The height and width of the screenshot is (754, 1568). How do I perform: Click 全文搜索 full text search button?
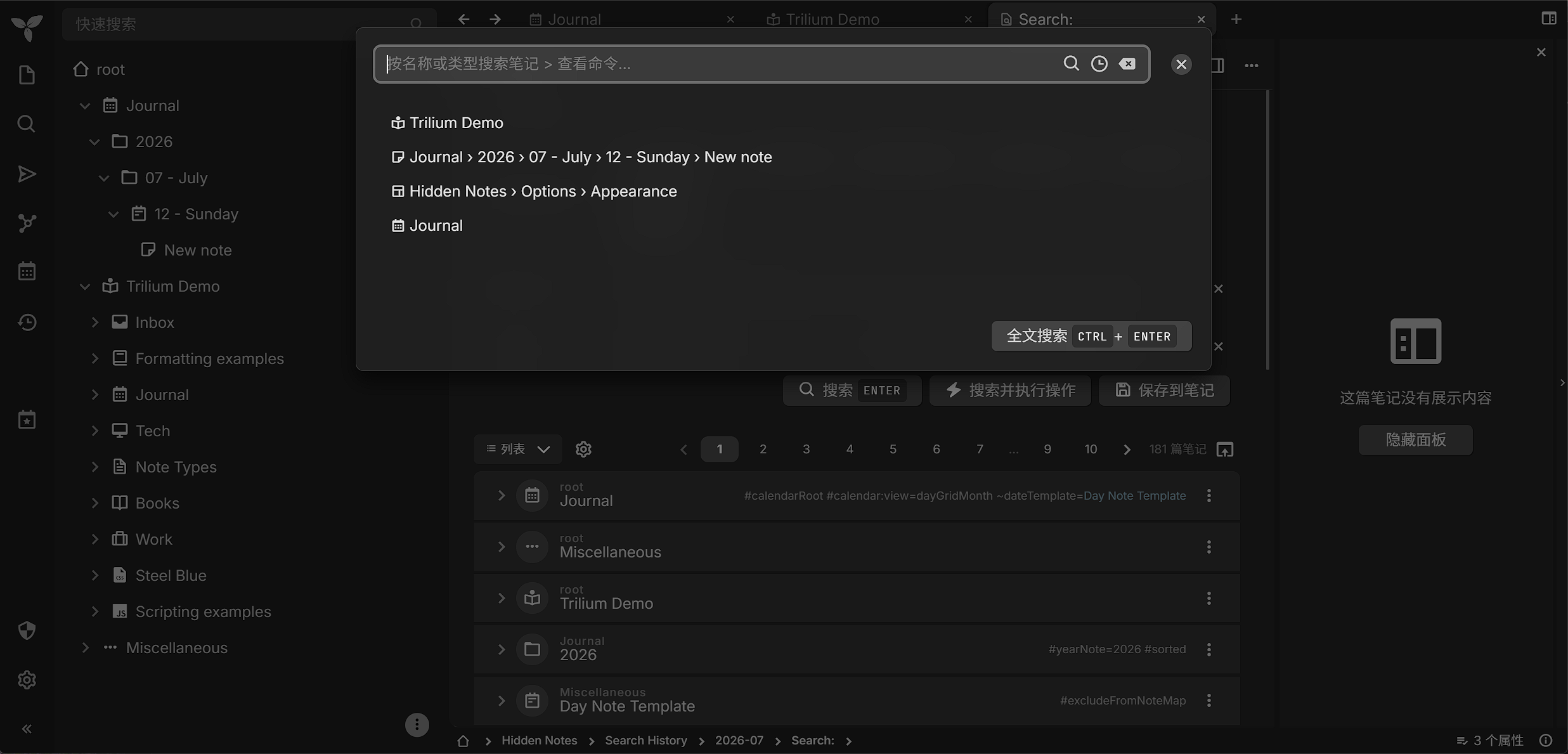[x=1091, y=336]
